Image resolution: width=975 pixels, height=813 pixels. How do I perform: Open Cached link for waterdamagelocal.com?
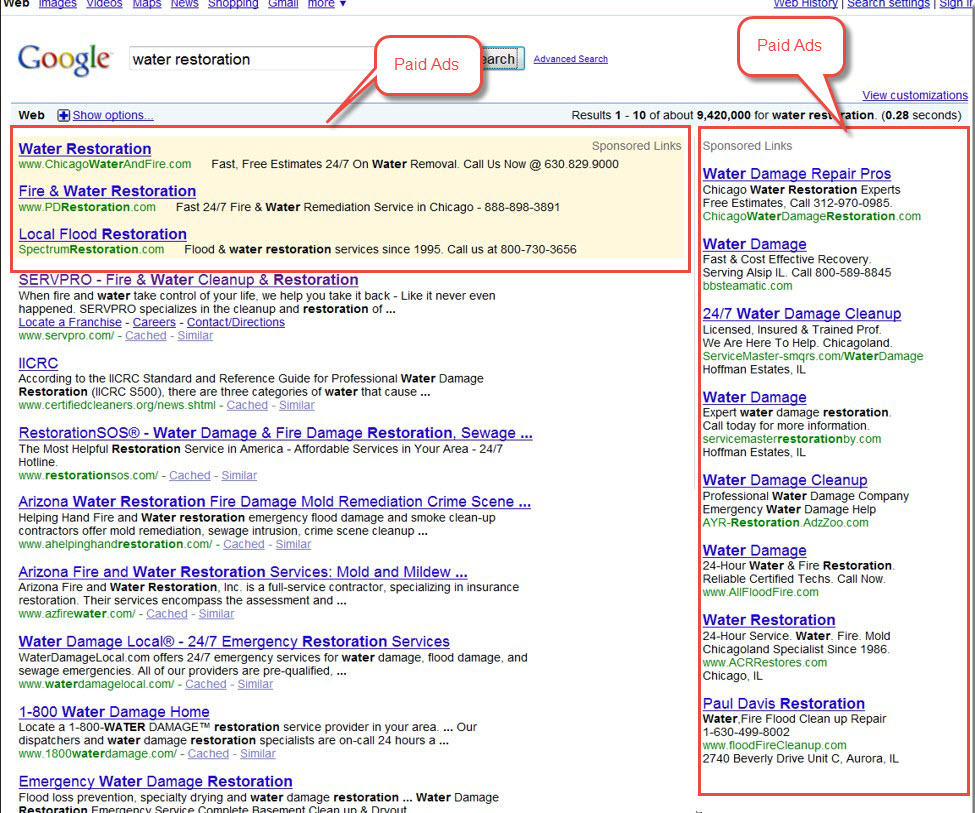pos(205,684)
